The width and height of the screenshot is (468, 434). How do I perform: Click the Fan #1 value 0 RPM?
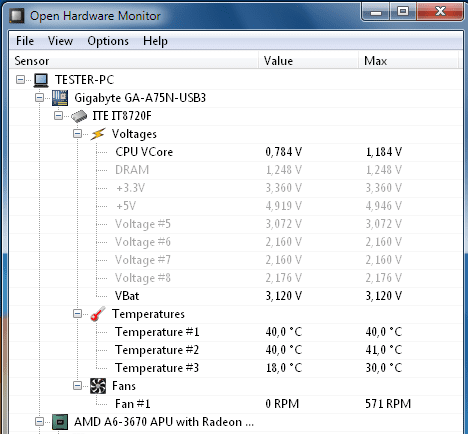pyautogui.click(x=282, y=404)
